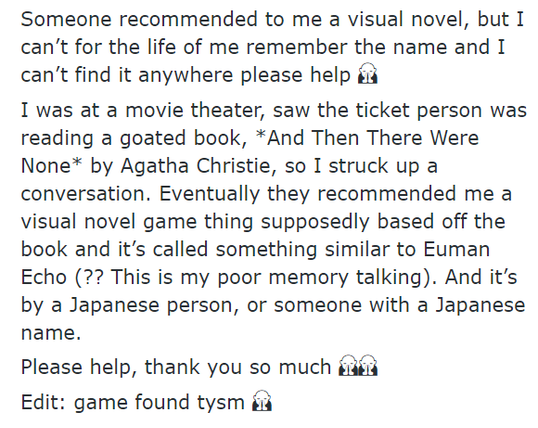This screenshot has width=538, height=428.
Task: Click the words 'Euman' in the post
Action: click(x=456, y=249)
